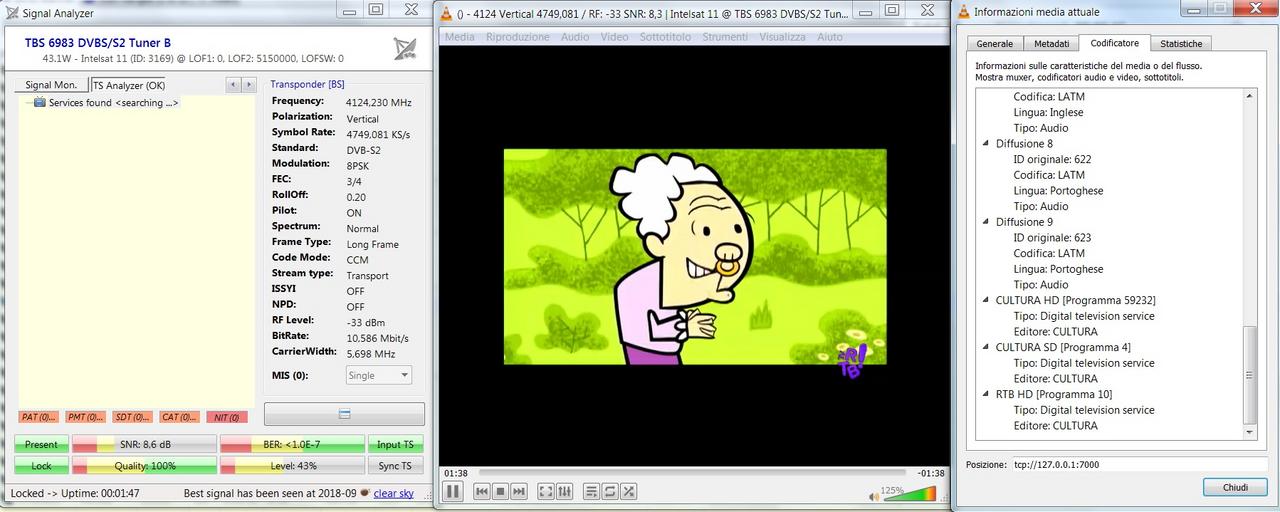Click the PAT (0) indicator
This screenshot has height=512, width=1280.
coord(36,417)
